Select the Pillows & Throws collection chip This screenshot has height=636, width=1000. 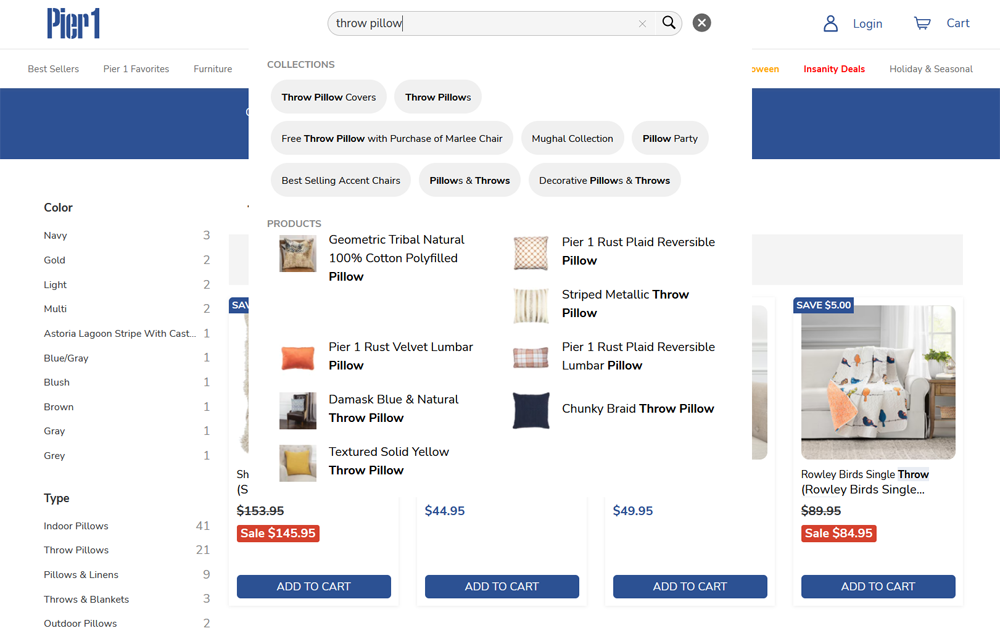tap(469, 181)
